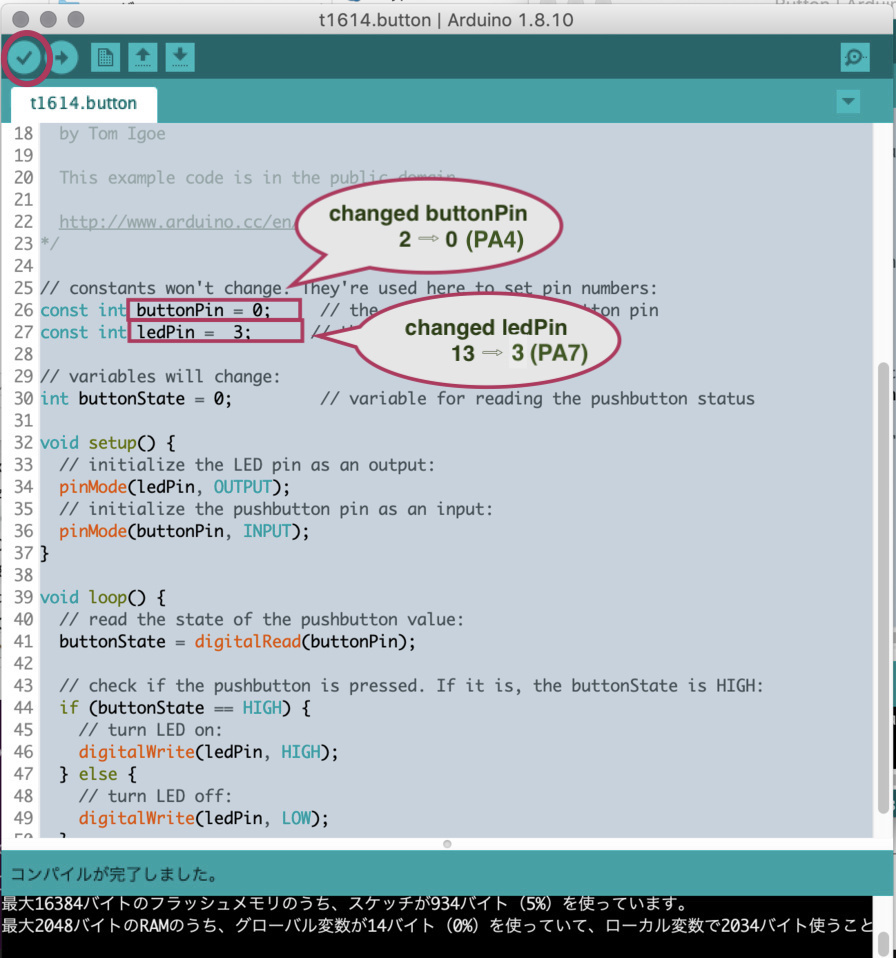Click '// check if the pushbutton is pressed' comment
Viewport: 896px width, 958px height.
[411, 686]
